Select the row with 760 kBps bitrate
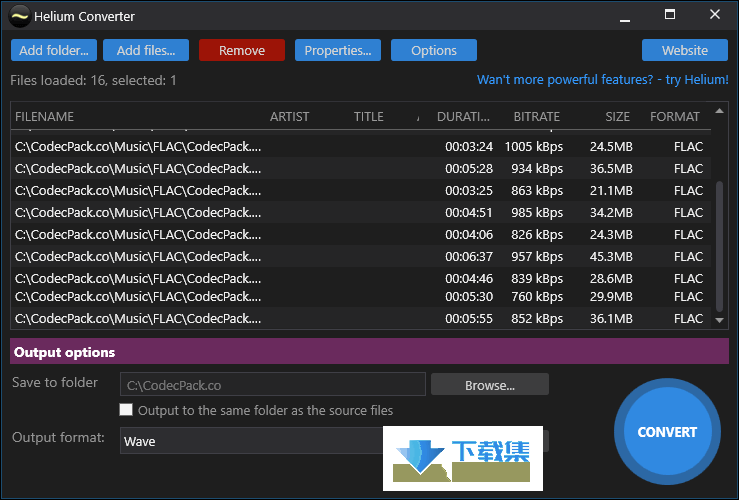 [x=361, y=297]
